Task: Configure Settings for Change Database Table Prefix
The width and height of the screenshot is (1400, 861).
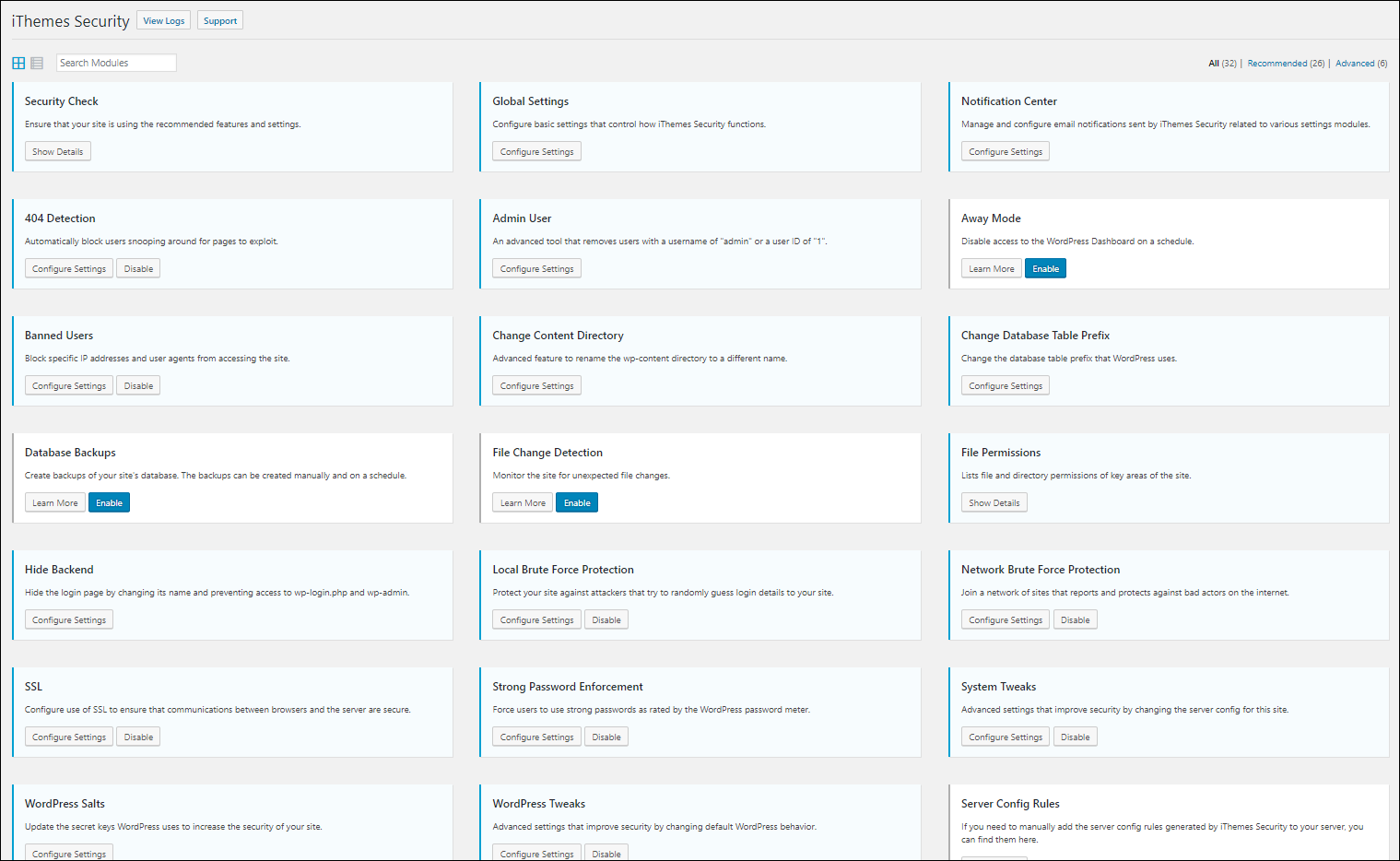Action: tap(1006, 385)
